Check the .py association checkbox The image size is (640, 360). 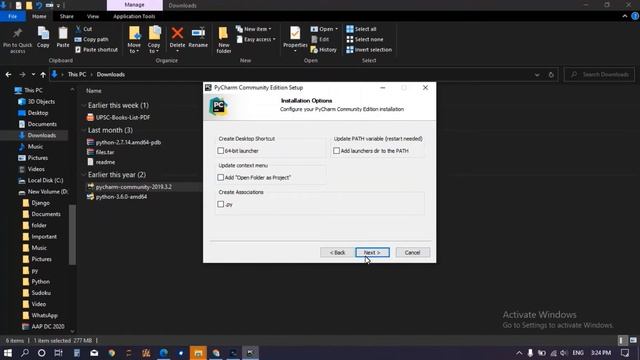pos(221,204)
